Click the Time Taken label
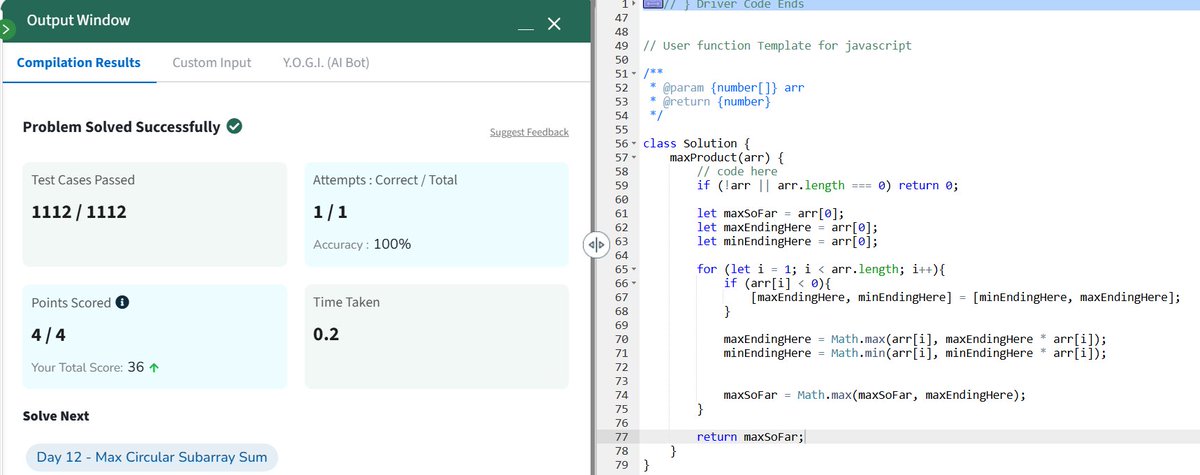Screen dimensions: 1200x475 (x=346, y=302)
